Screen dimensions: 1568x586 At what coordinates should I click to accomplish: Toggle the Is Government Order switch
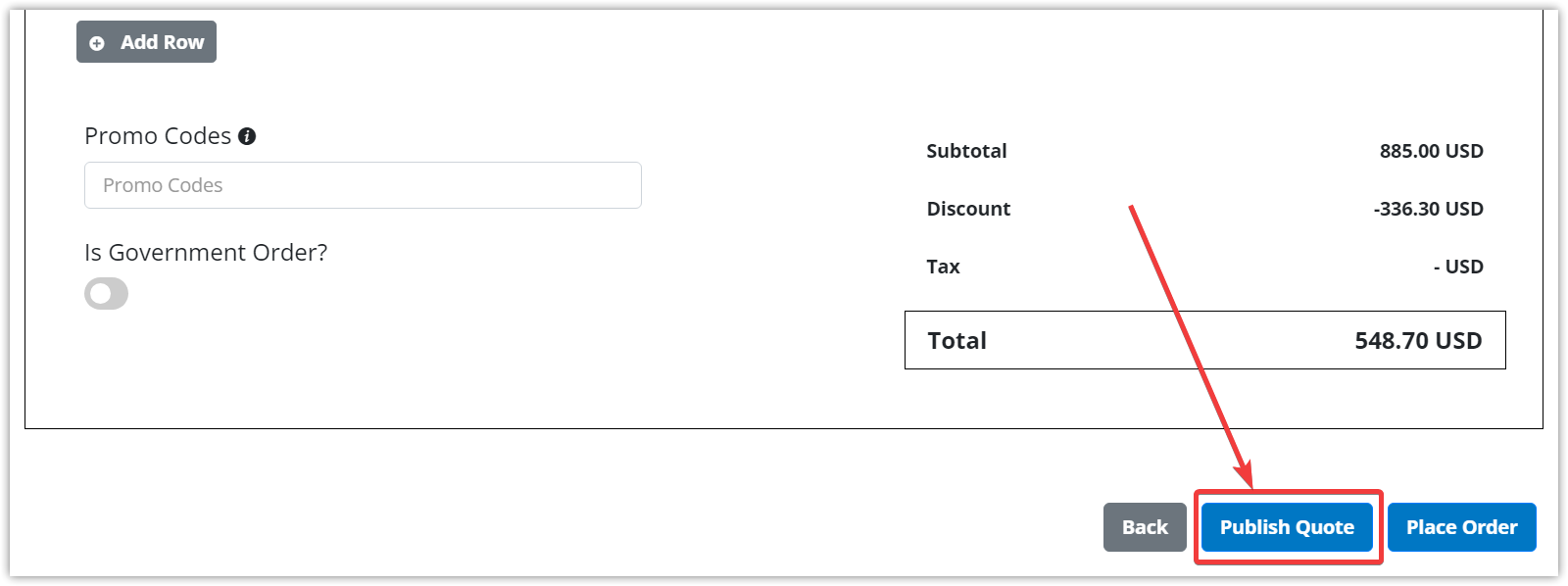pyautogui.click(x=106, y=293)
